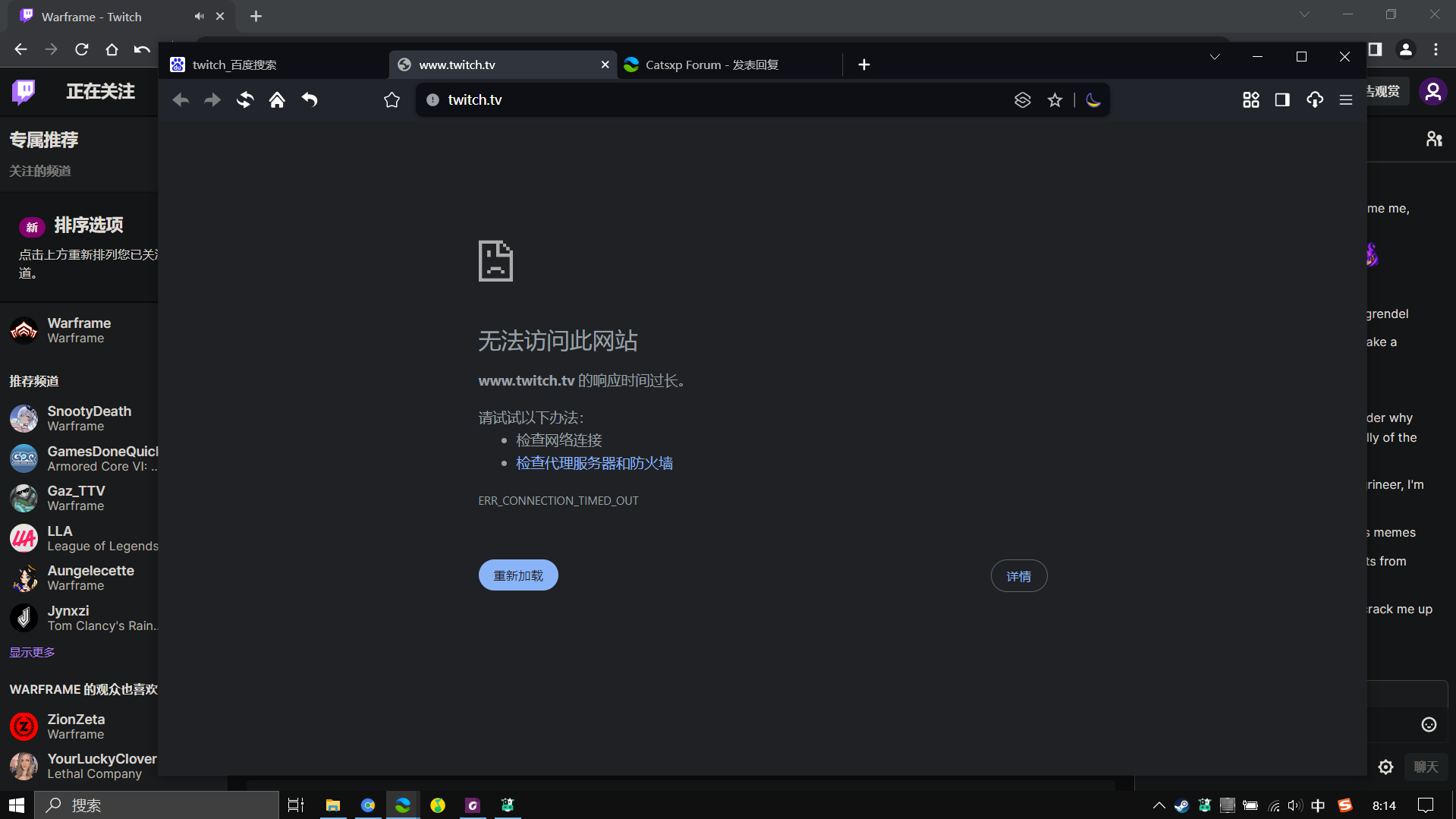Click the 聊天 chat send button

pyautogui.click(x=1426, y=767)
